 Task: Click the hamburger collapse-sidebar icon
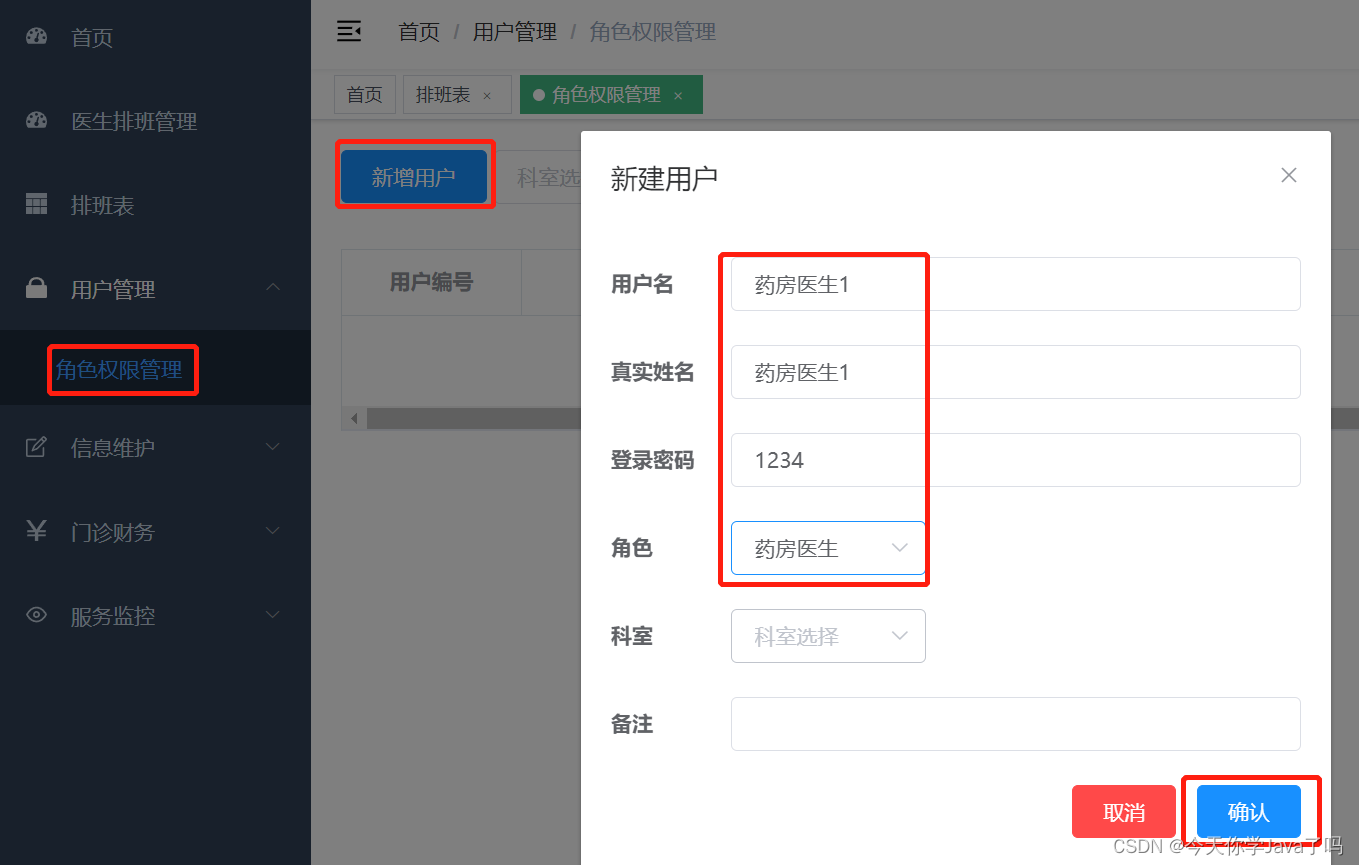click(x=349, y=32)
